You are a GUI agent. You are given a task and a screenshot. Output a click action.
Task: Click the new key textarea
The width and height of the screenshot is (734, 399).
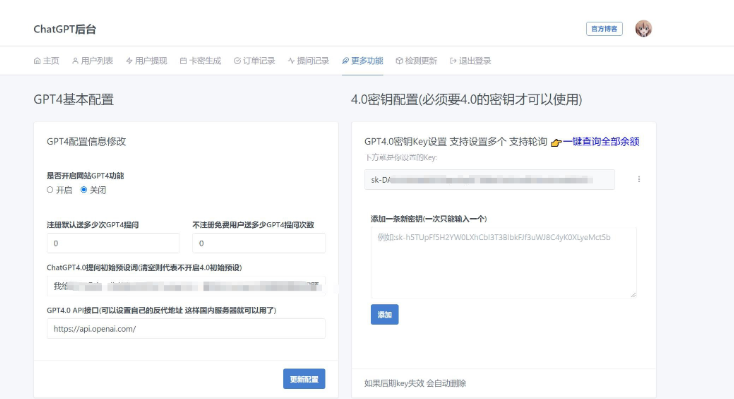pos(504,262)
